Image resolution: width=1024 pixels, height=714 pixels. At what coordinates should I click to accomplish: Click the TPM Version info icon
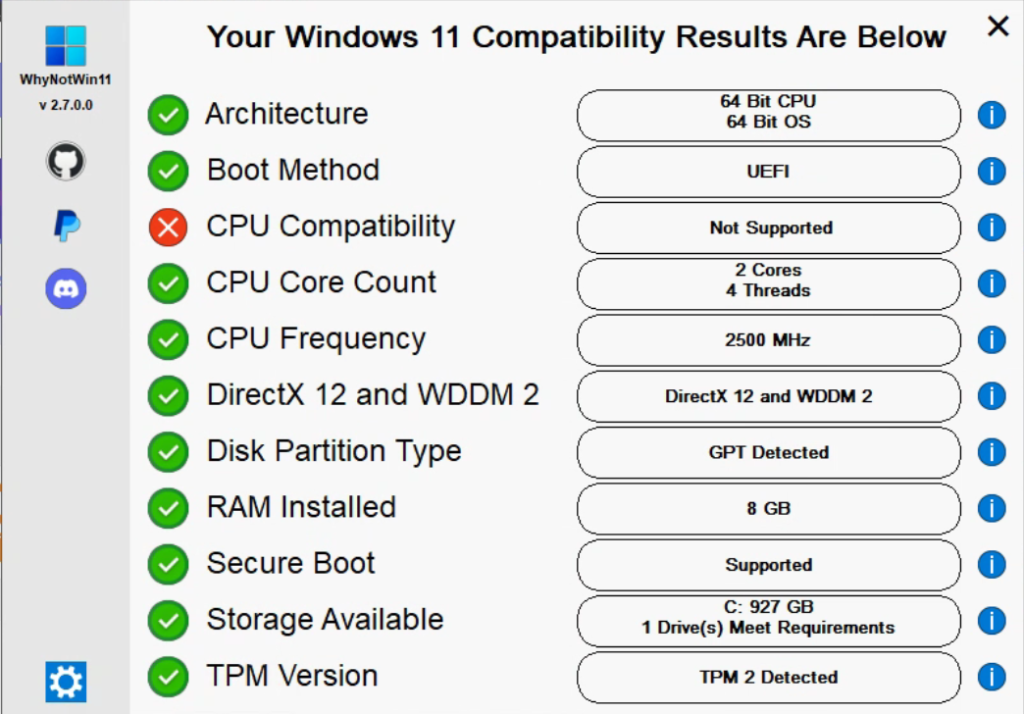coord(991,677)
